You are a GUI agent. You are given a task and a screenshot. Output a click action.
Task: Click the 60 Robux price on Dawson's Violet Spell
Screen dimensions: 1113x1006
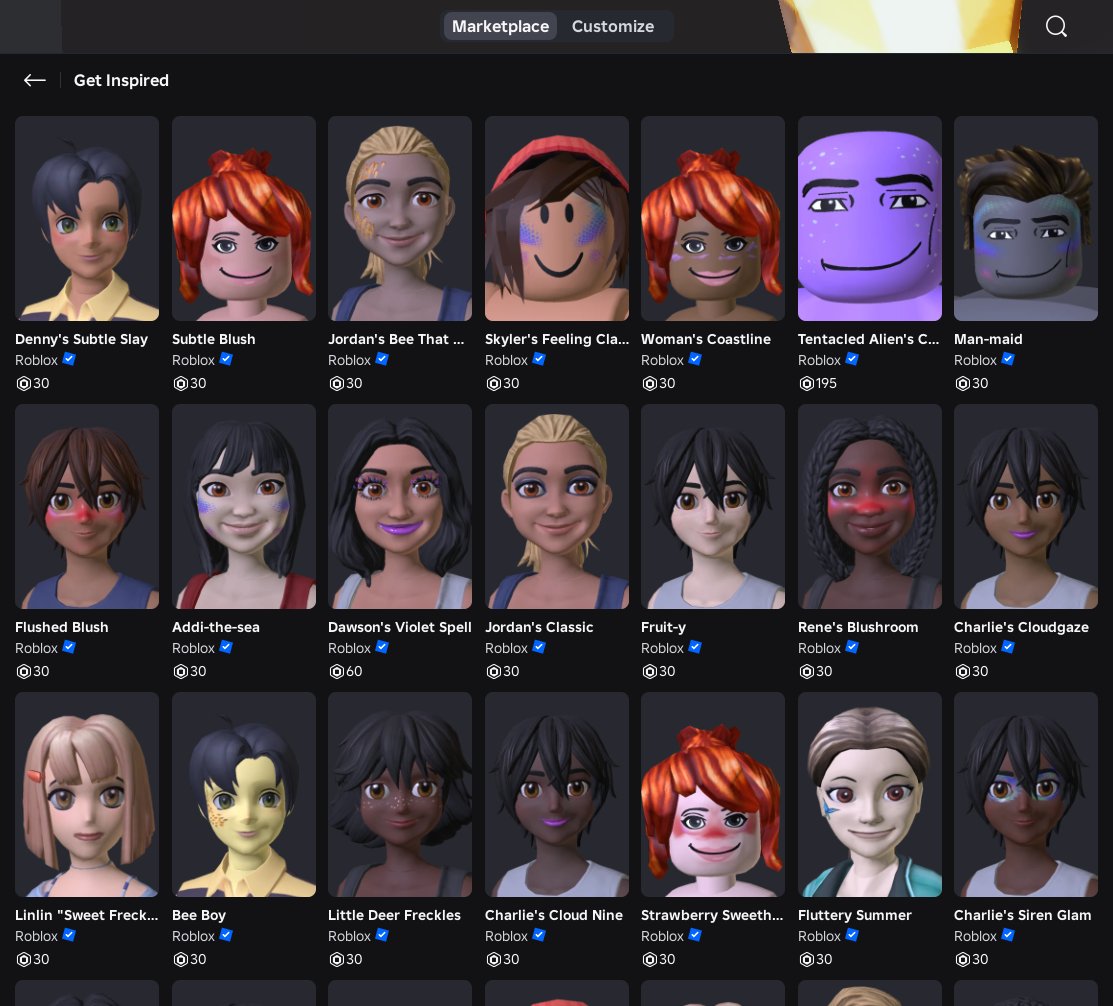(x=354, y=672)
